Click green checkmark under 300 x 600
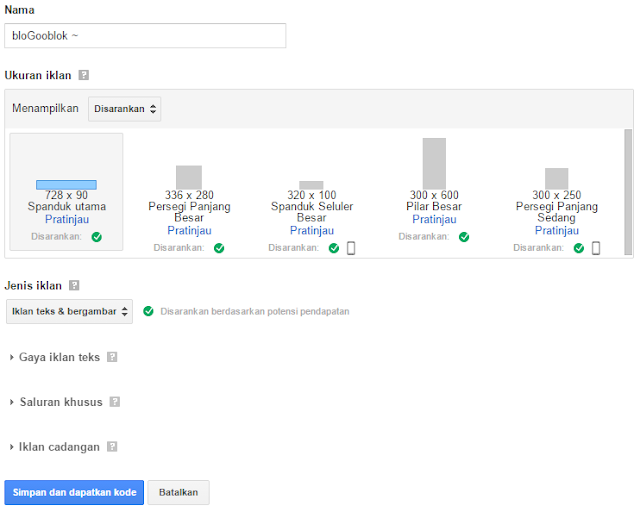This screenshot has height=512, width=640. point(464,237)
